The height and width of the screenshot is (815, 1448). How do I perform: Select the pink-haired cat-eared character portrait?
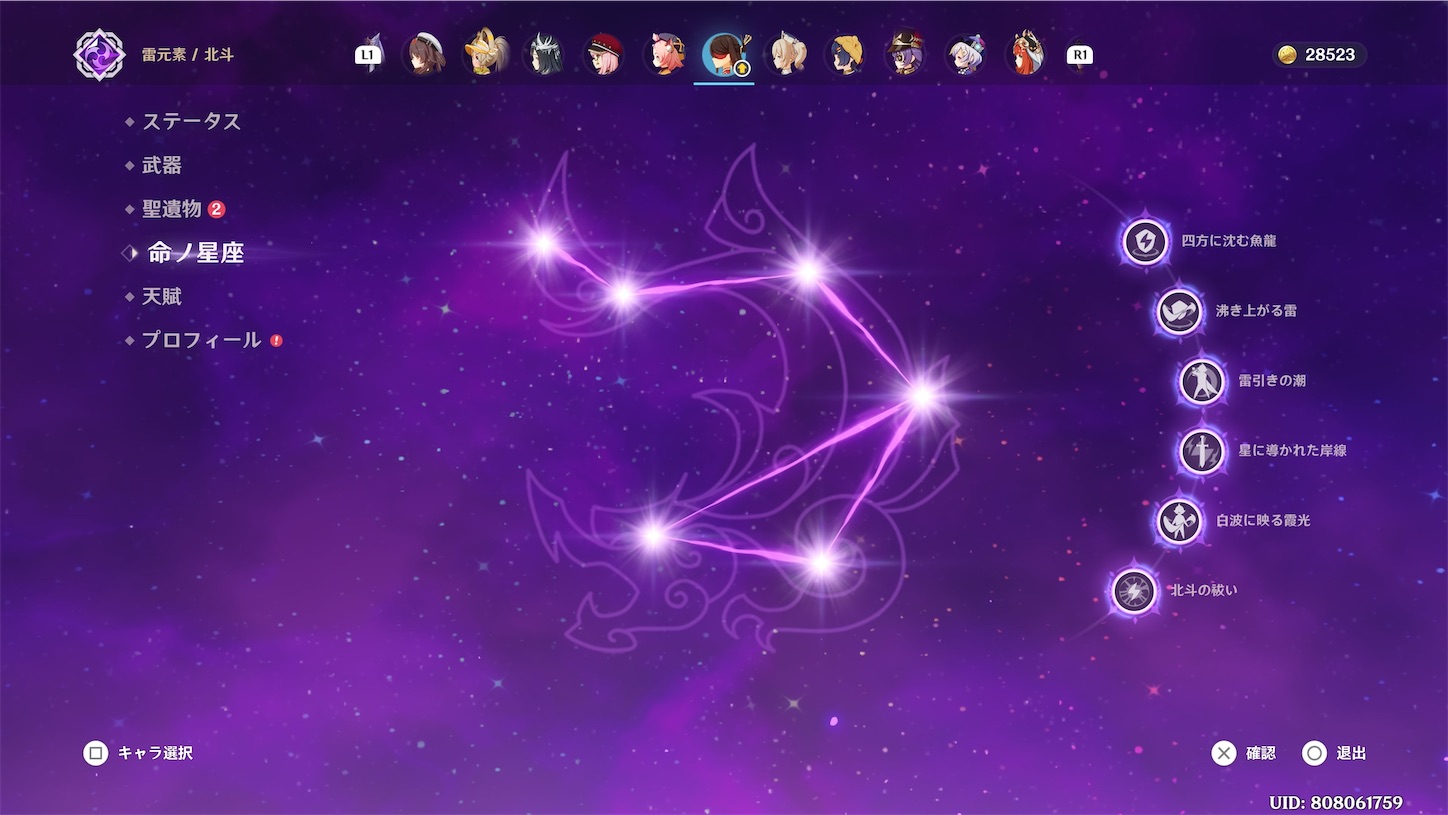(664, 54)
